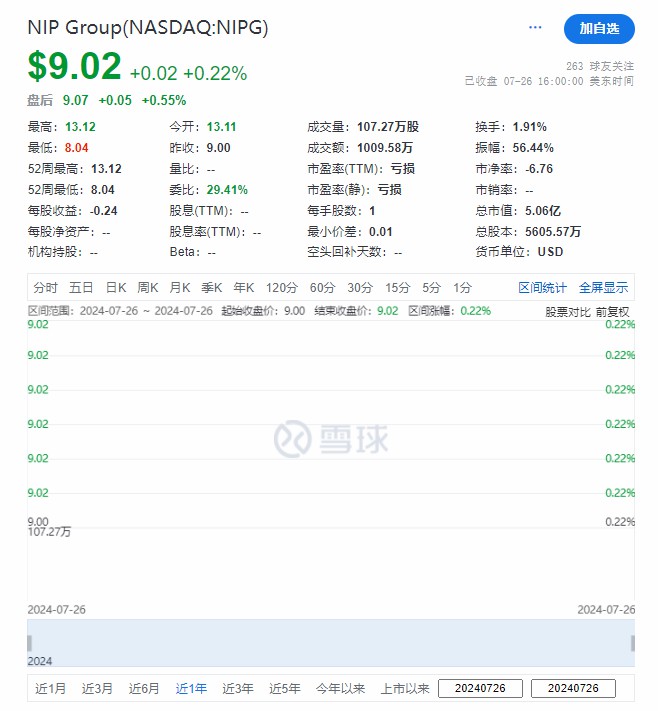
Task: Click the 股票对比 stock compare option
Action: coord(568,312)
